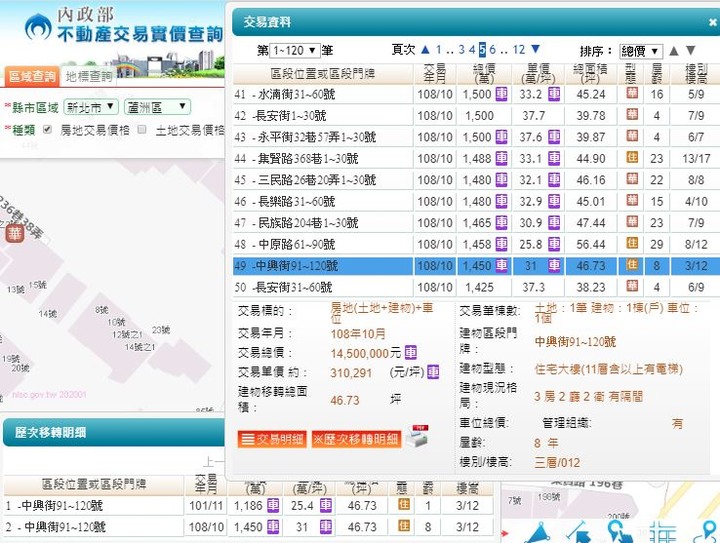Click 車 icon next to 14,500,000元

click(411, 353)
